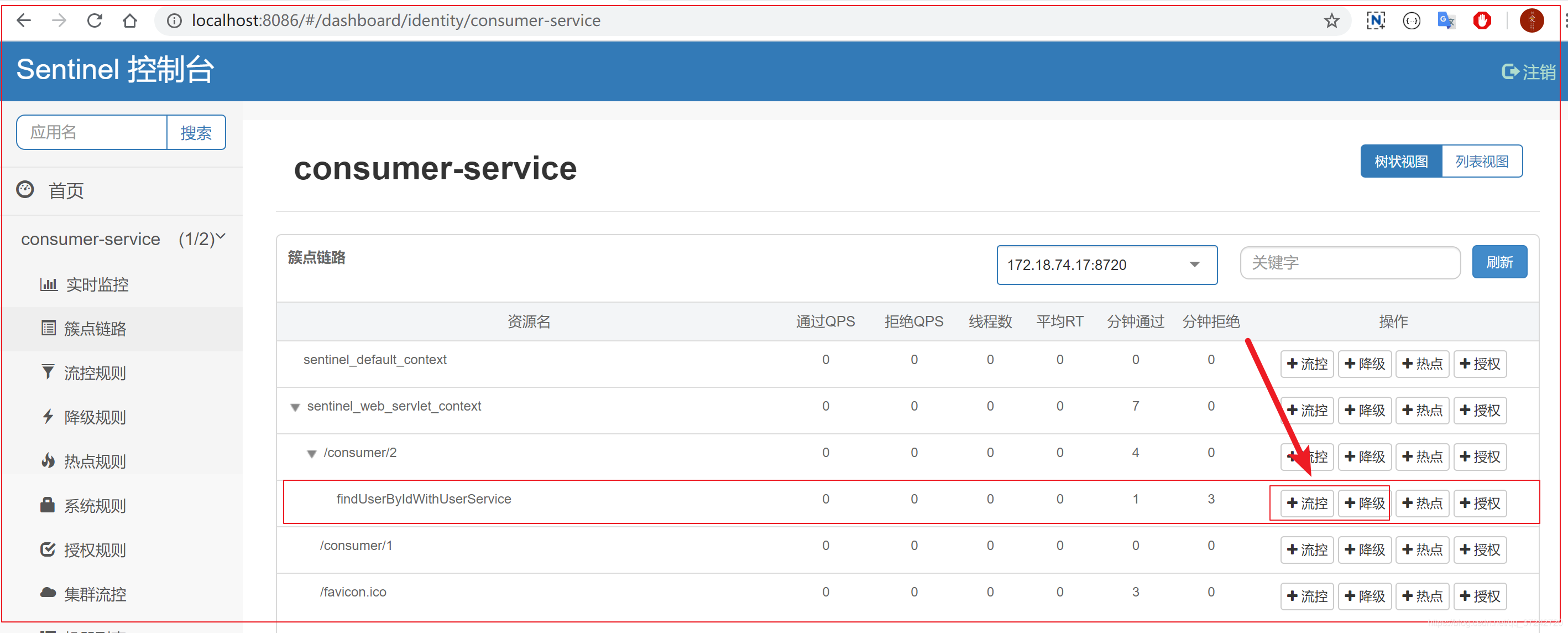Open the N extension icon
This screenshot has width=1568, height=633.
[1376, 20]
